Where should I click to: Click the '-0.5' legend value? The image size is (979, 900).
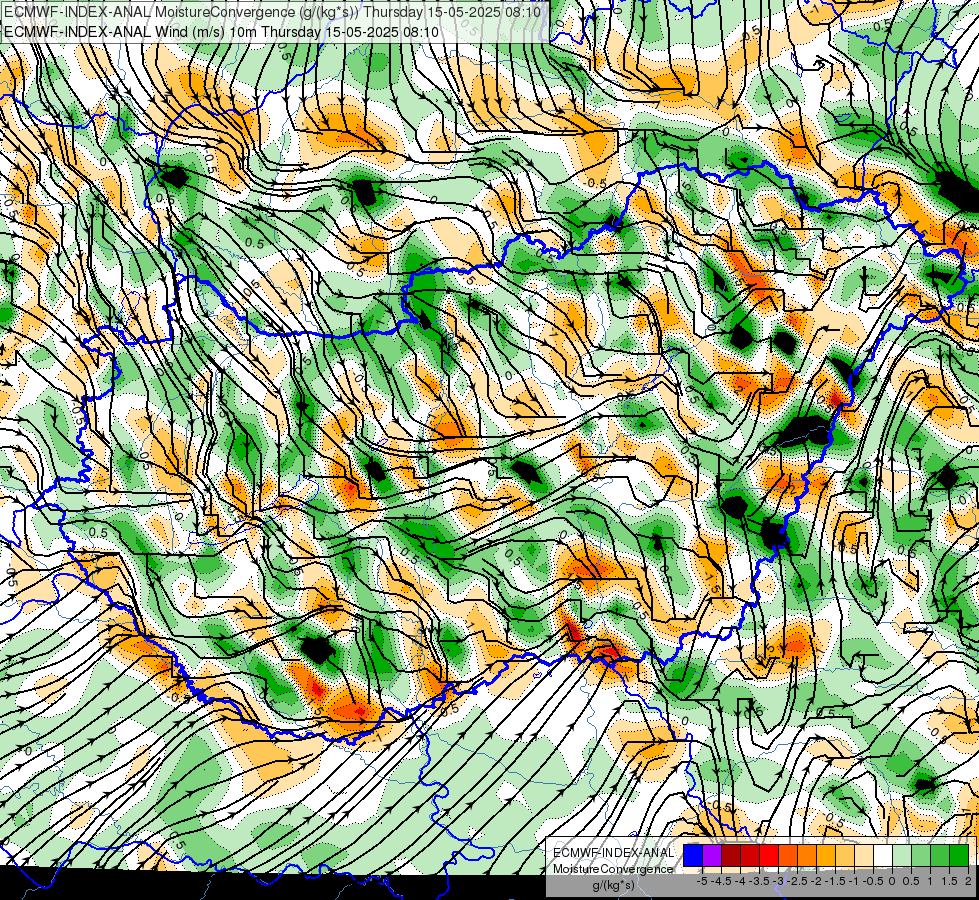(873, 881)
